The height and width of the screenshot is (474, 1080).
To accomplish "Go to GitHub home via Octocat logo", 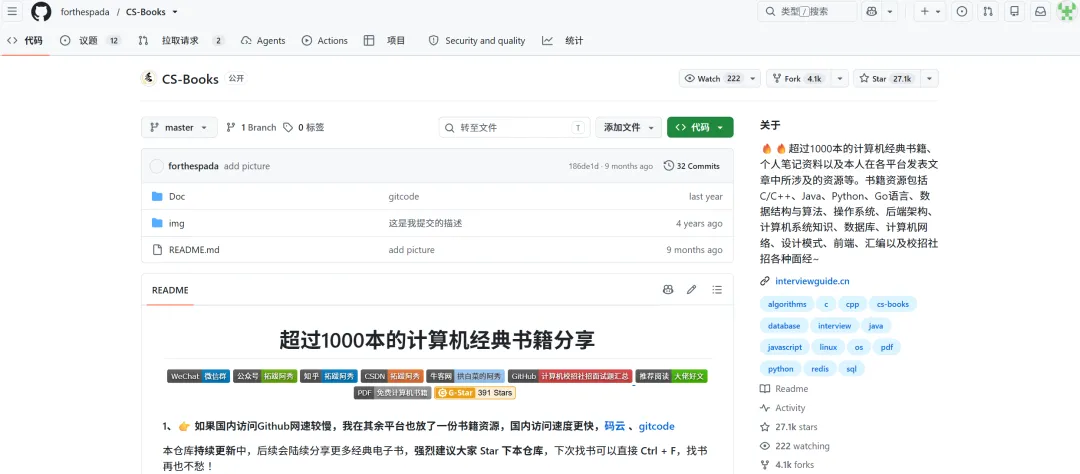I will [x=41, y=12].
